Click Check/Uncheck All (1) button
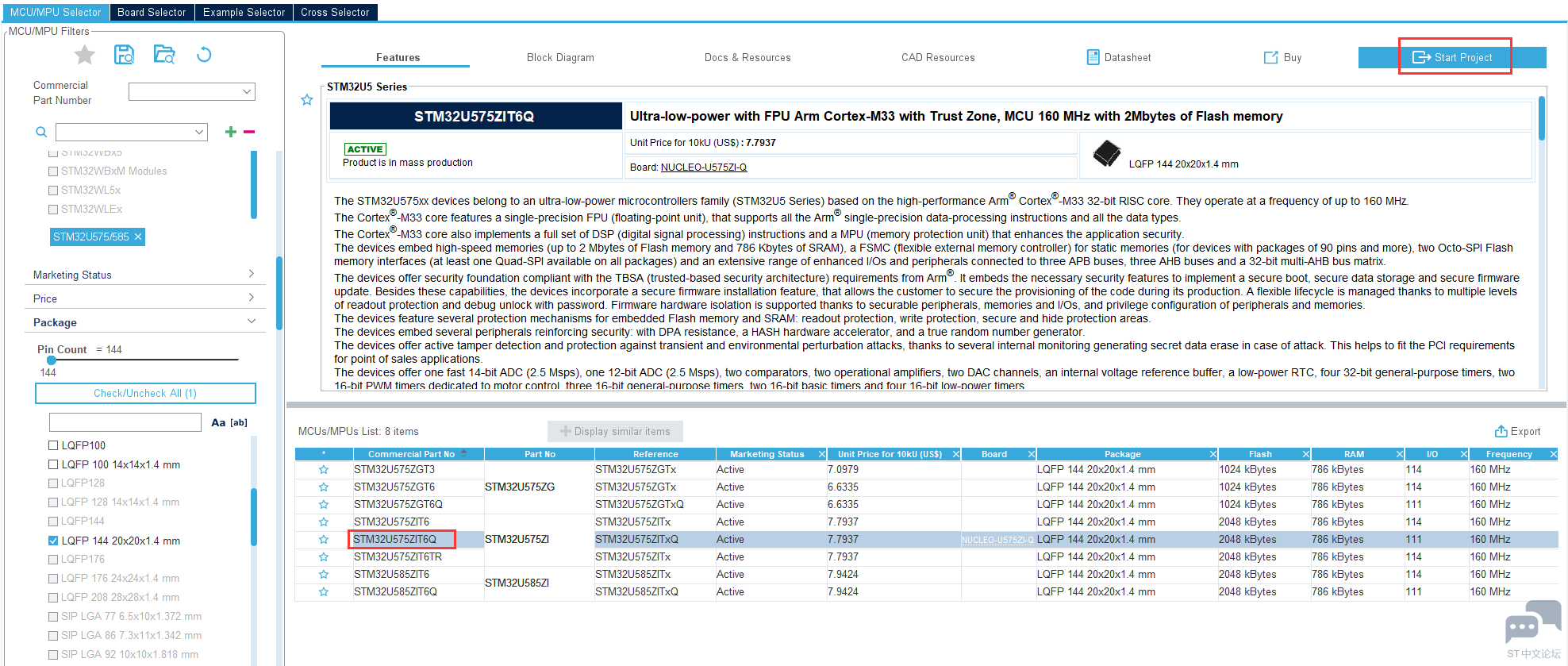 click(145, 393)
